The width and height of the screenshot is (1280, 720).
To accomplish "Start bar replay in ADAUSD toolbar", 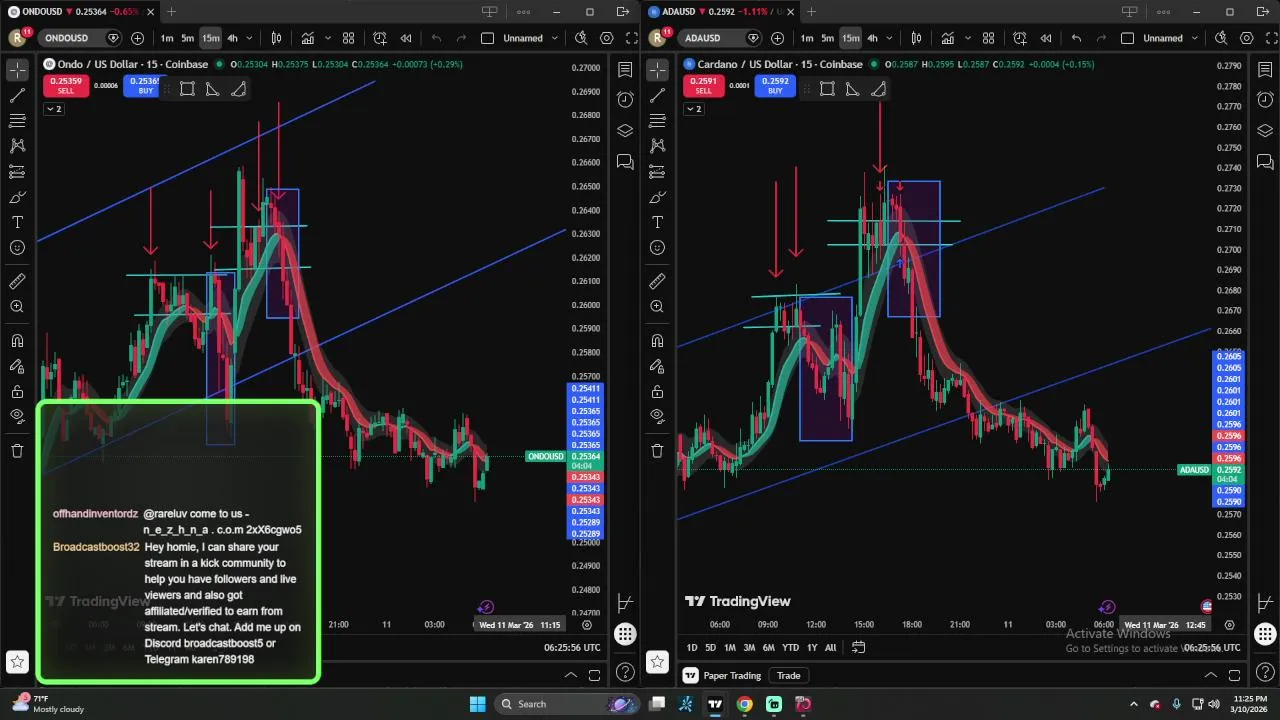I will coord(1045,38).
